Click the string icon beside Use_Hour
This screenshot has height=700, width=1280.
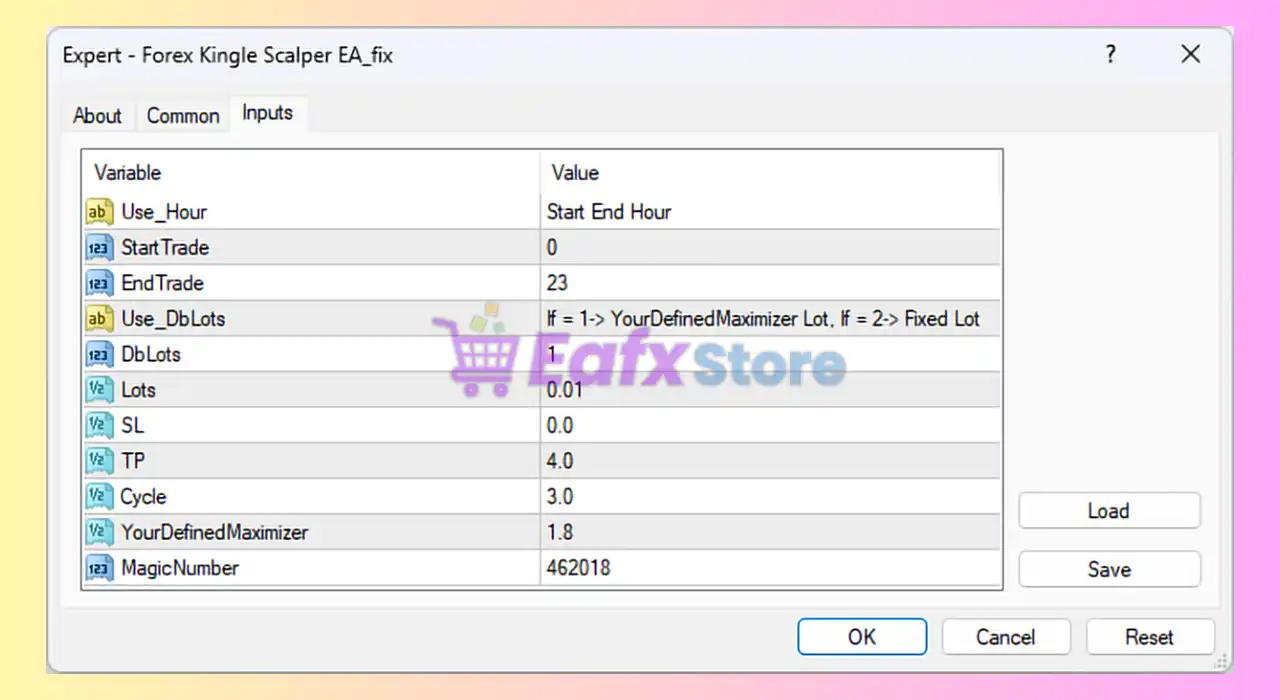100,212
